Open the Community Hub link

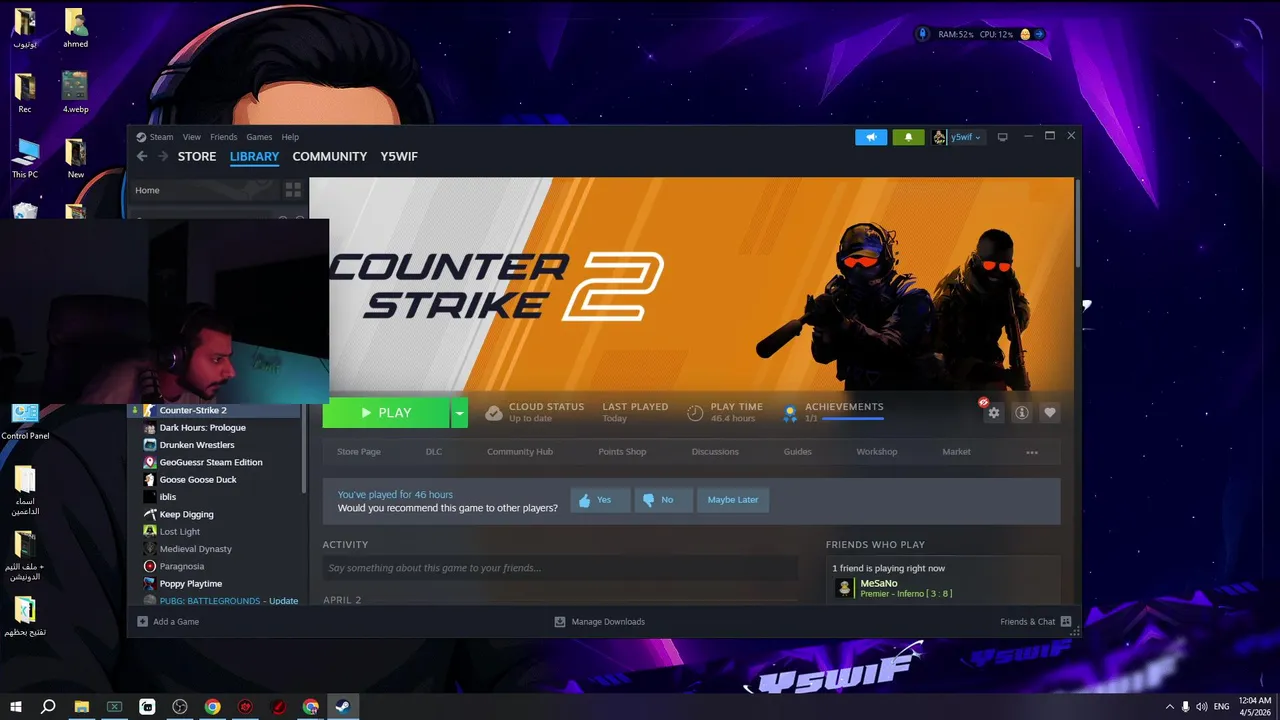520,452
